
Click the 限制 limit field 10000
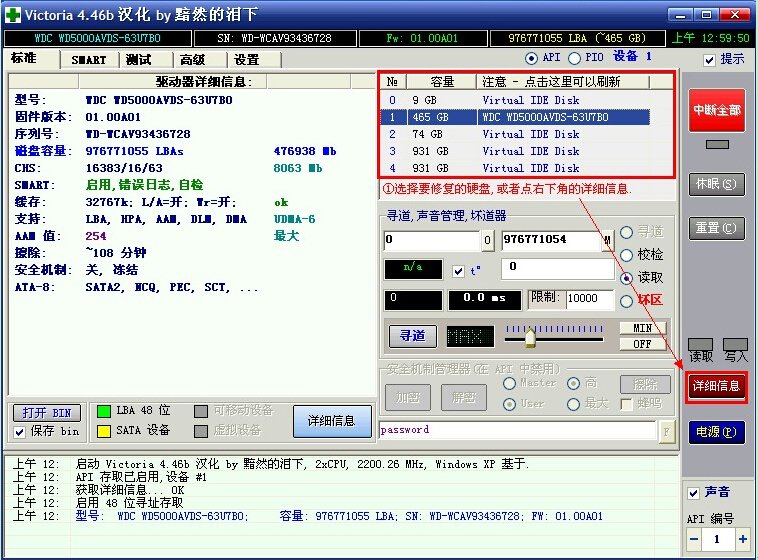pos(590,299)
